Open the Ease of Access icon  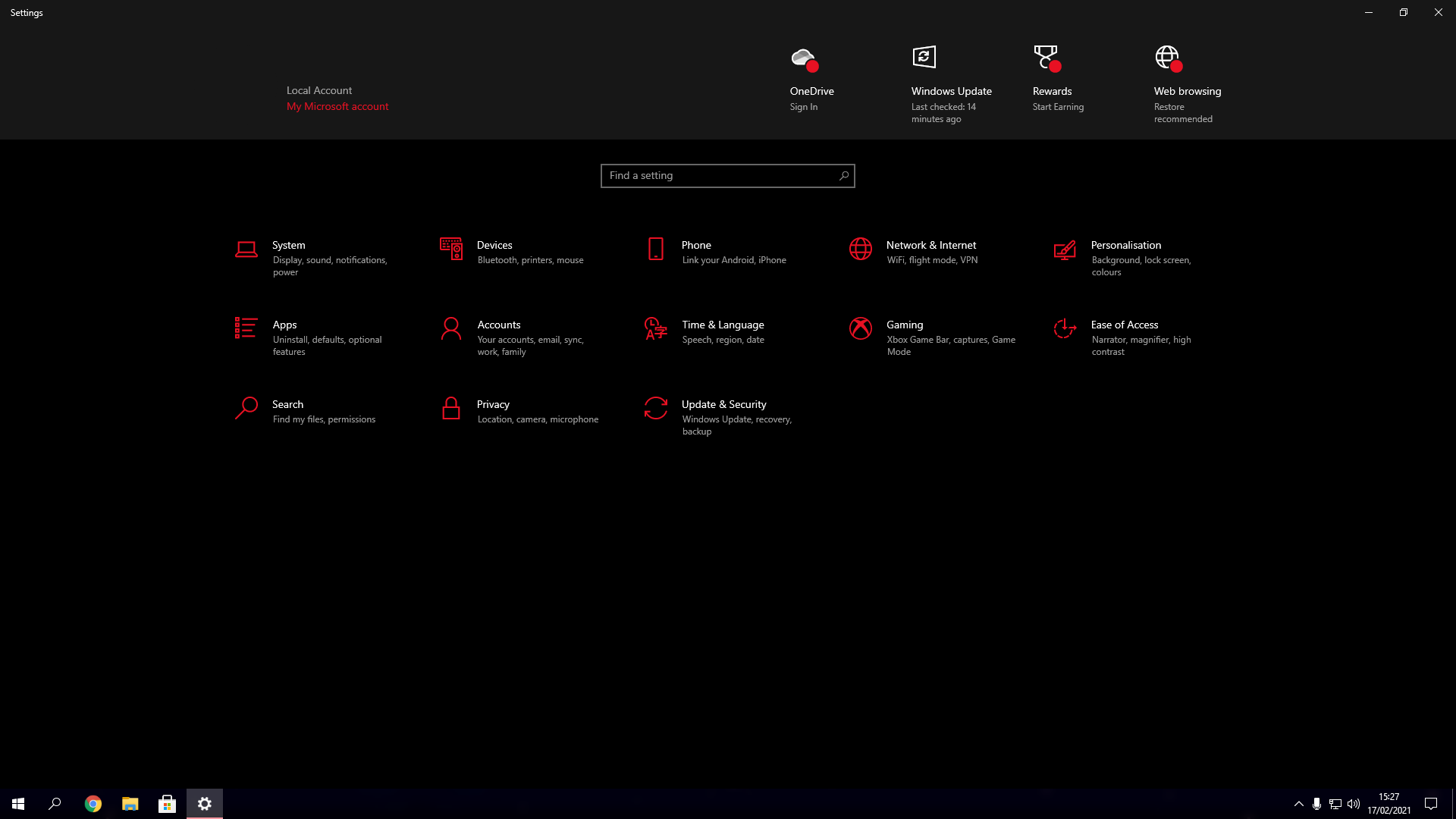pos(1065,328)
